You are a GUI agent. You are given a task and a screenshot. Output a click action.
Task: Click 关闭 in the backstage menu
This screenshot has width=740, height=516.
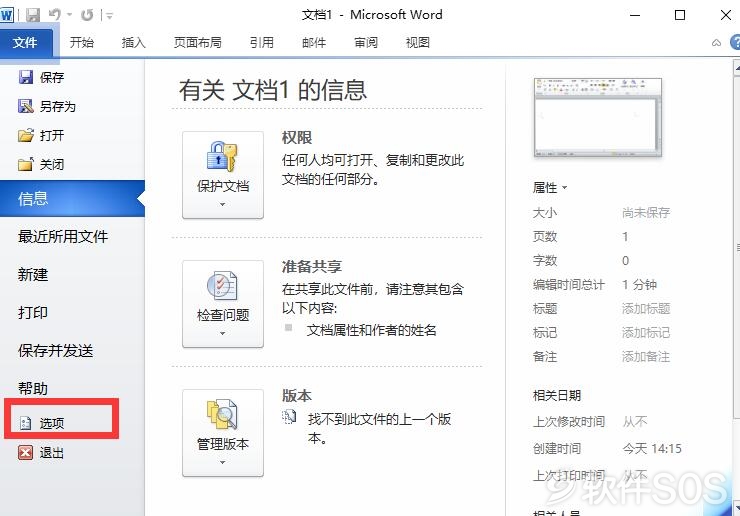click(x=52, y=164)
